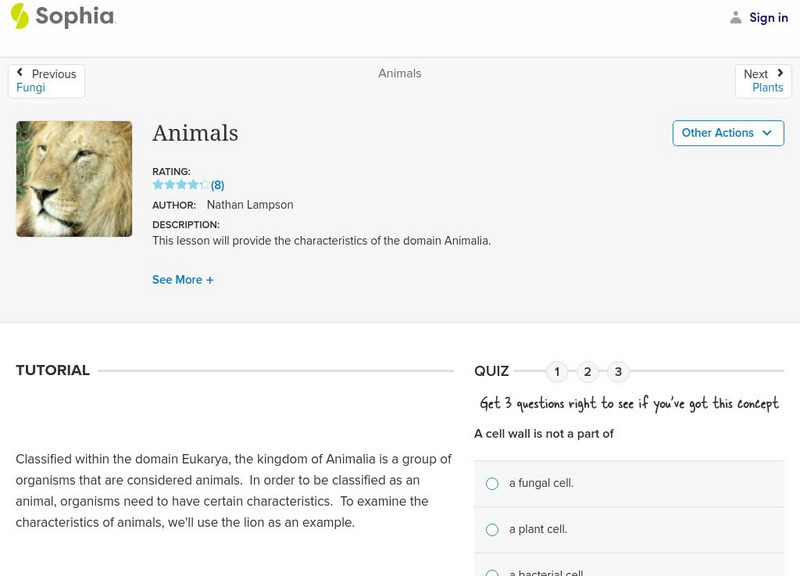Click the lion lesson thumbnail image
The width and height of the screenshot is (800, 576).
[74, 179]
